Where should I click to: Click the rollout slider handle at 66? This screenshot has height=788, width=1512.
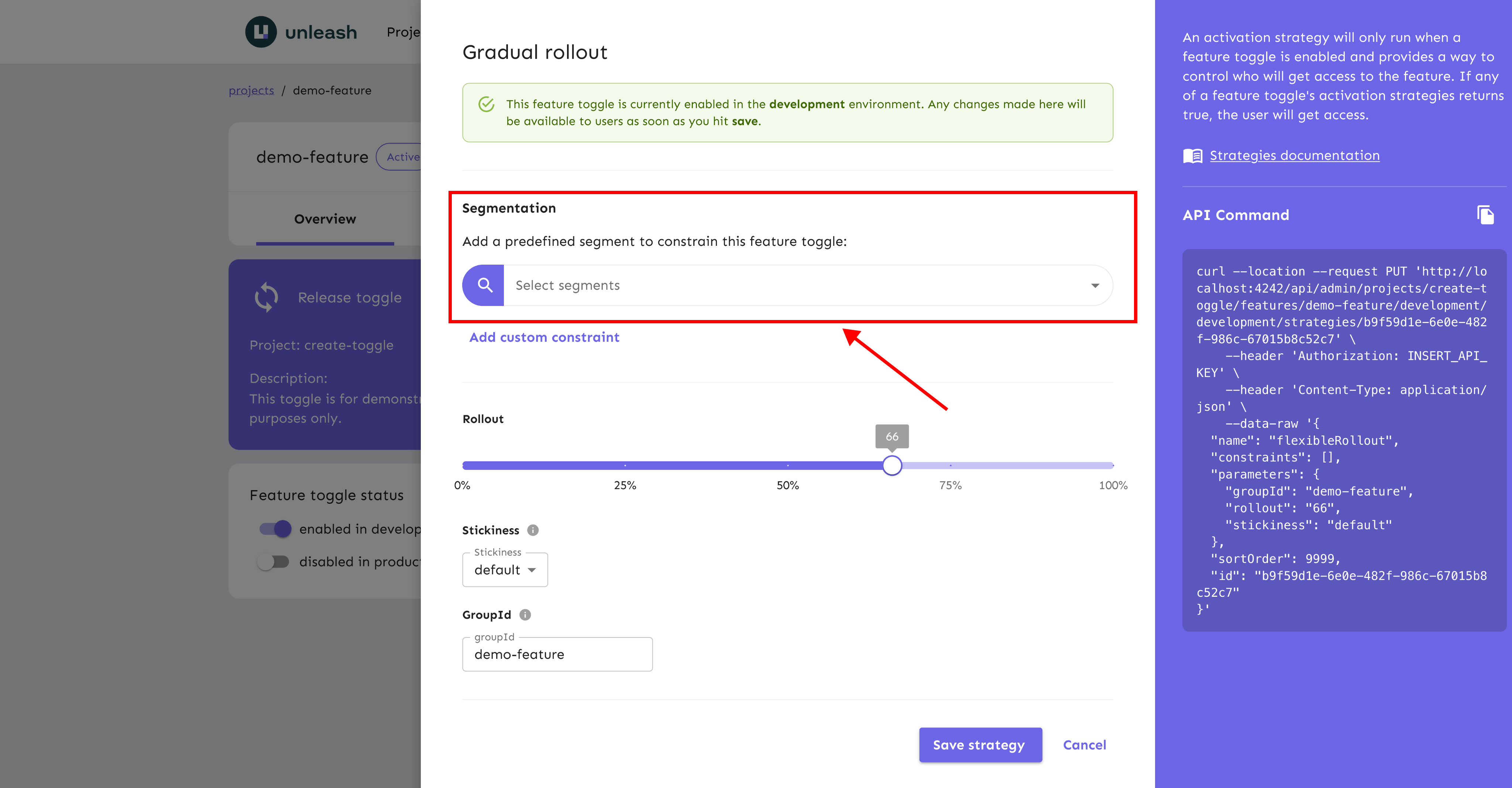tap(891, 465)
